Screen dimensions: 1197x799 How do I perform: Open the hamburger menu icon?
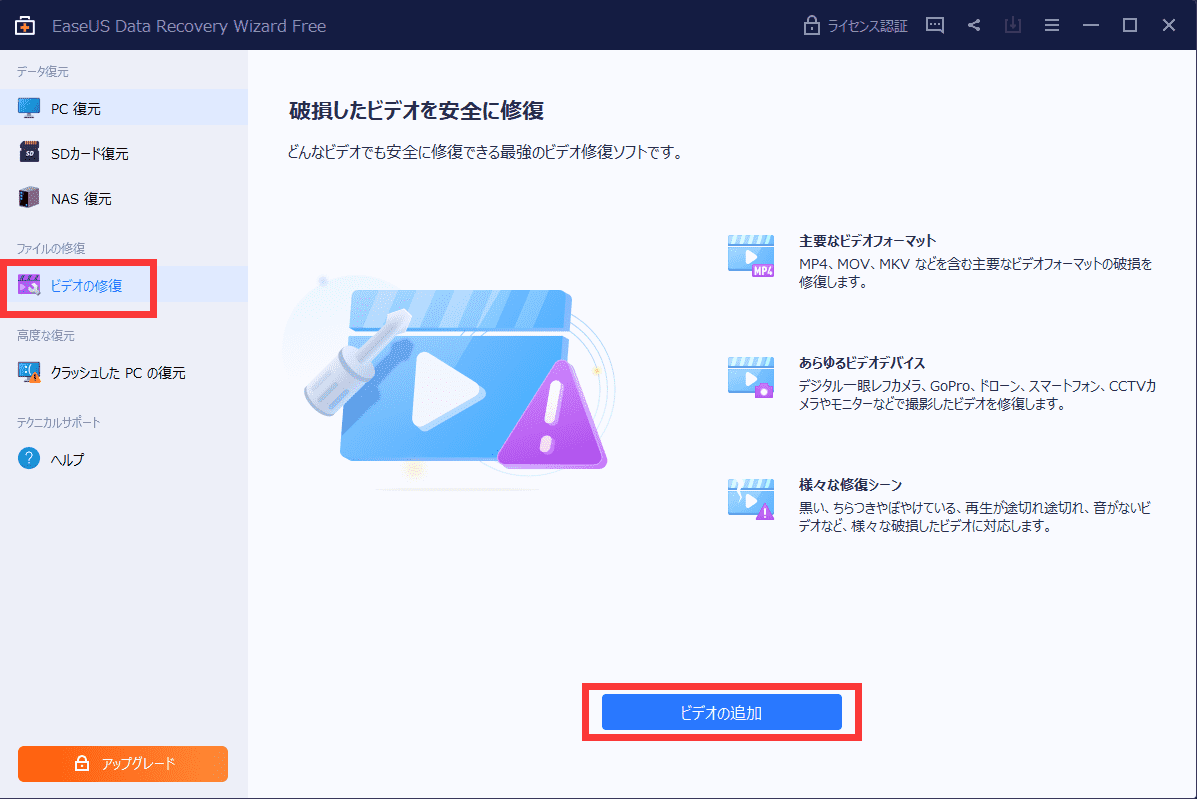(1052, 25)
